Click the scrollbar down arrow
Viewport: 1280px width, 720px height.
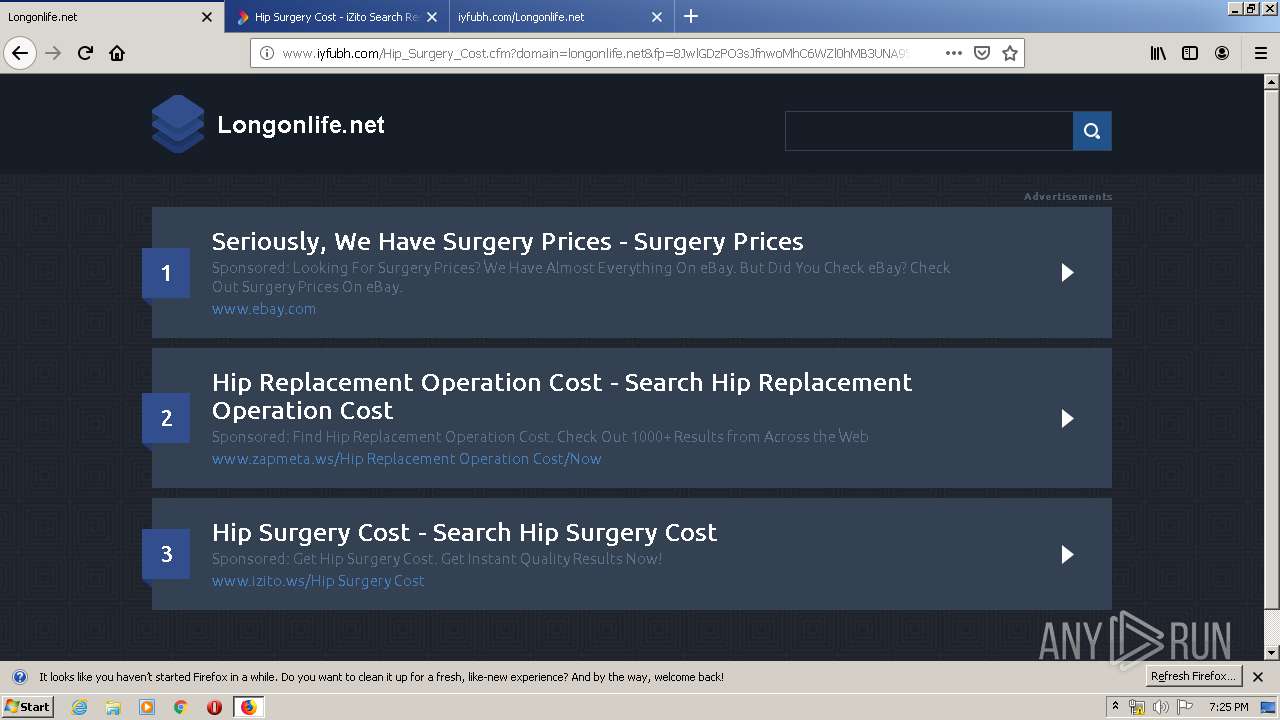coord(1272,653)
